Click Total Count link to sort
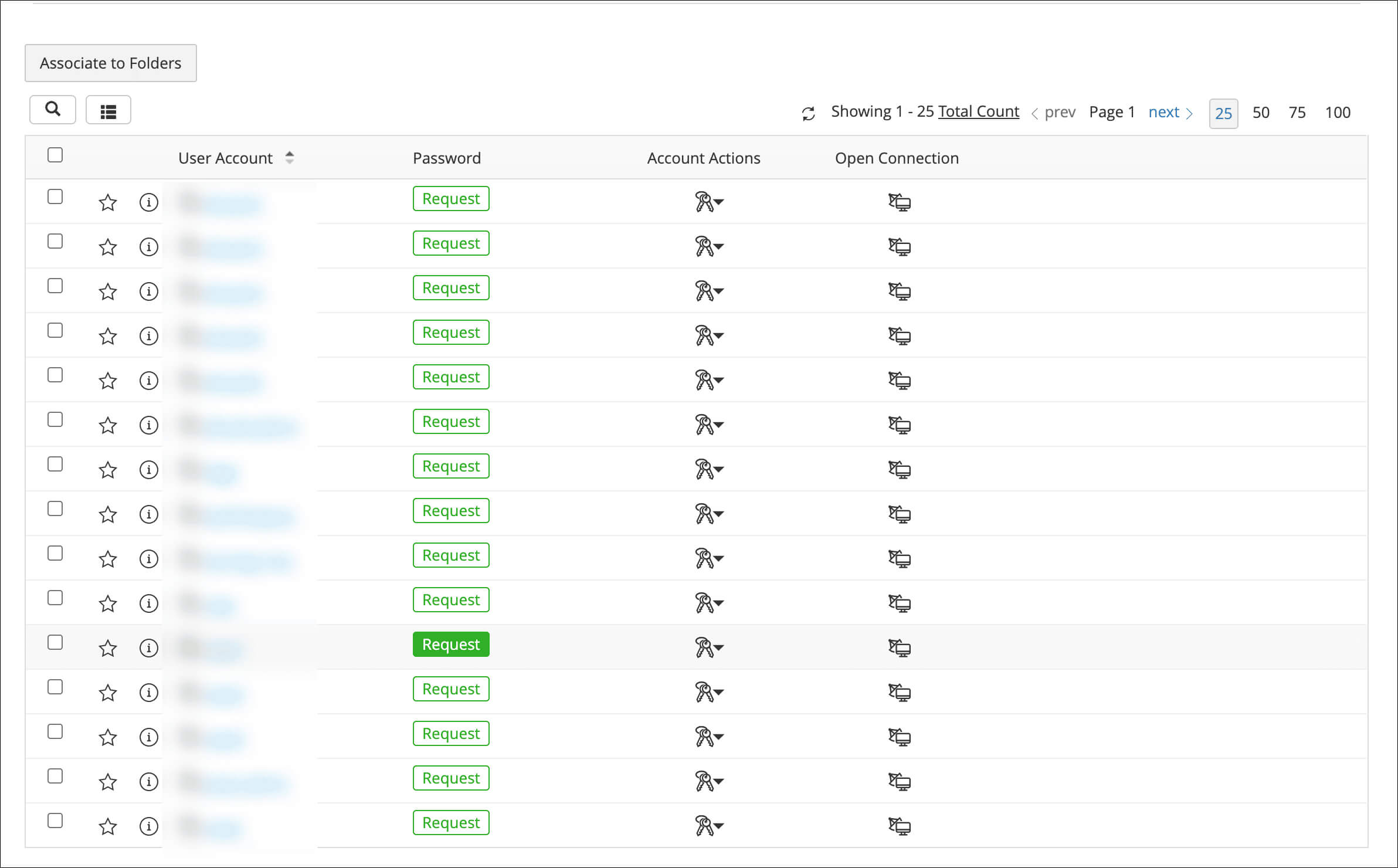This screenshot has width=1398, height=868. click(979, 112)
